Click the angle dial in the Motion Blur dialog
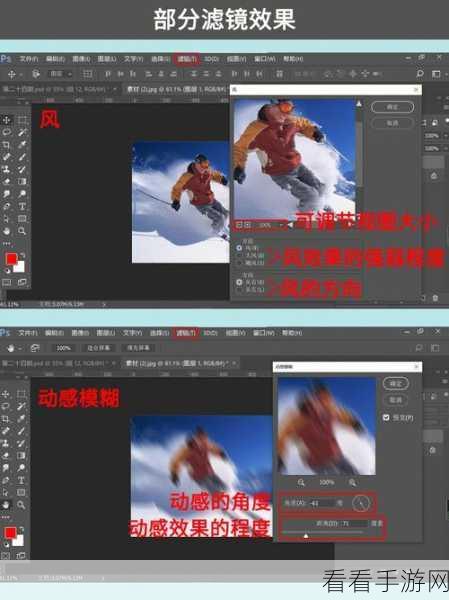 (361, 503)
